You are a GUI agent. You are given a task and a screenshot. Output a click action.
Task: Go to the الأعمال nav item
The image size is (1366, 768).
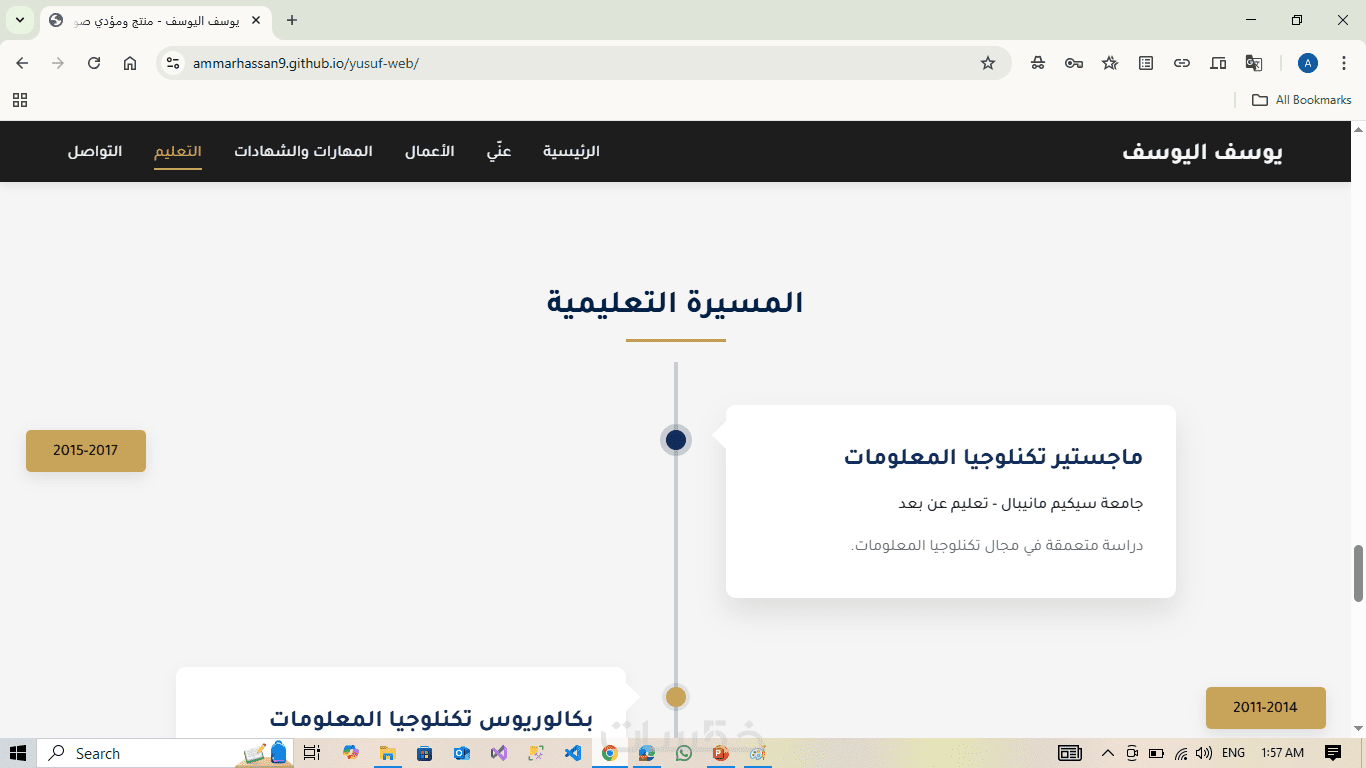pyautogui.click(x=429, y=151)
